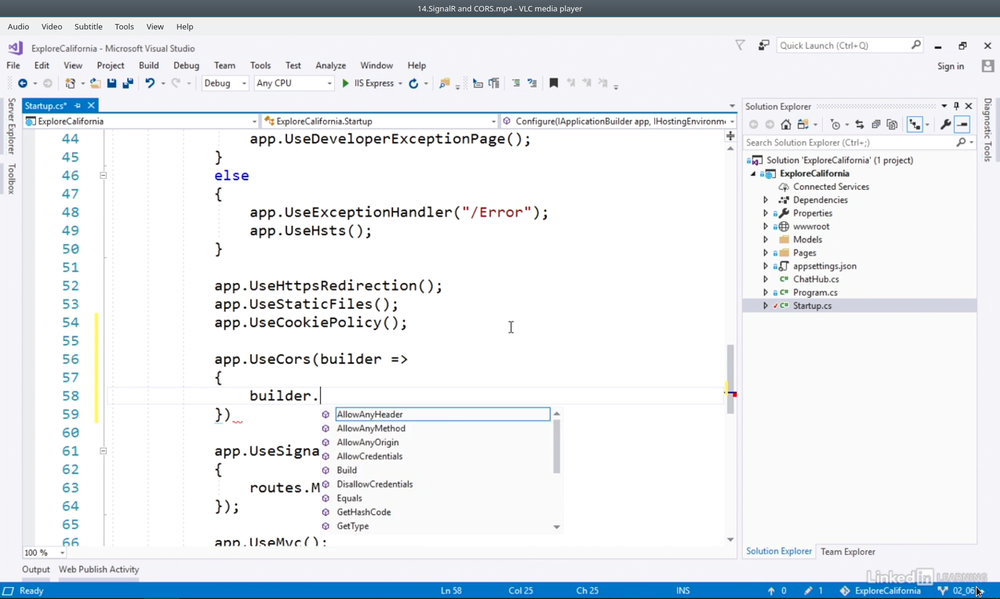Open Diagnostic Tools side tab

[987, 129]
